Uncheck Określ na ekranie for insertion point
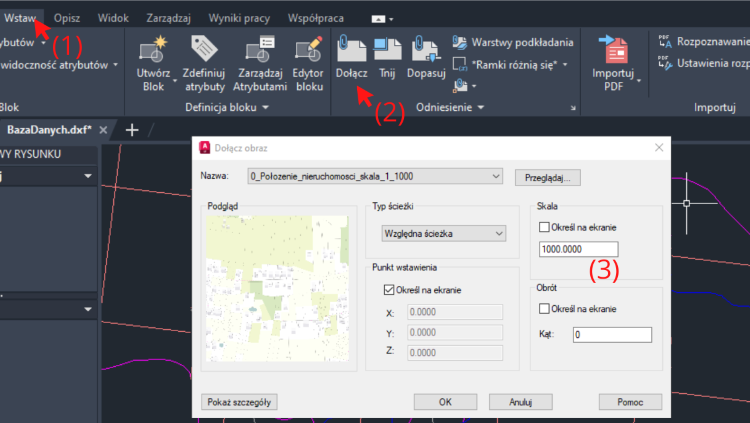The width and height of the screenshot is (750, 423). point(389,290)
